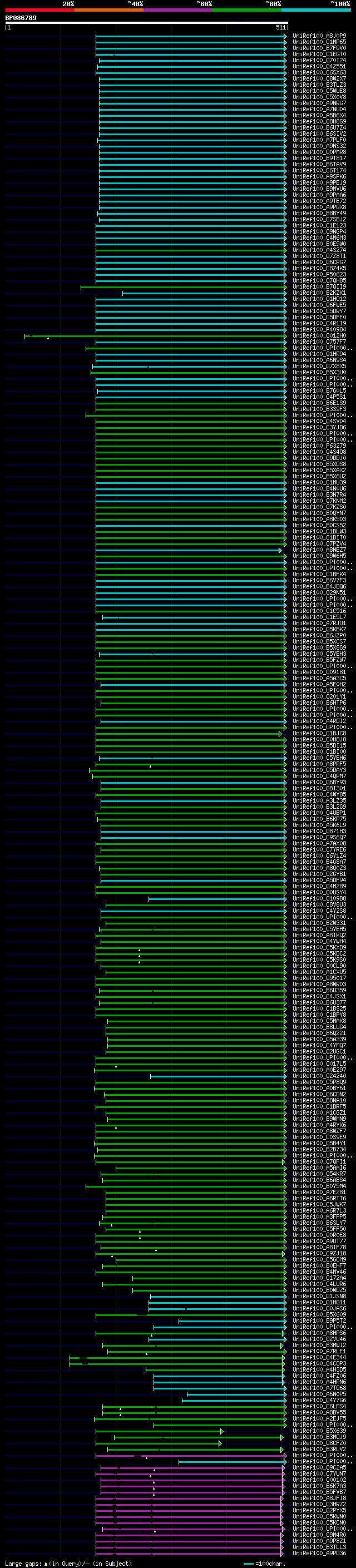
Task: Click the UniRef100_C6LMS4 label
Action: [319, 1406]
